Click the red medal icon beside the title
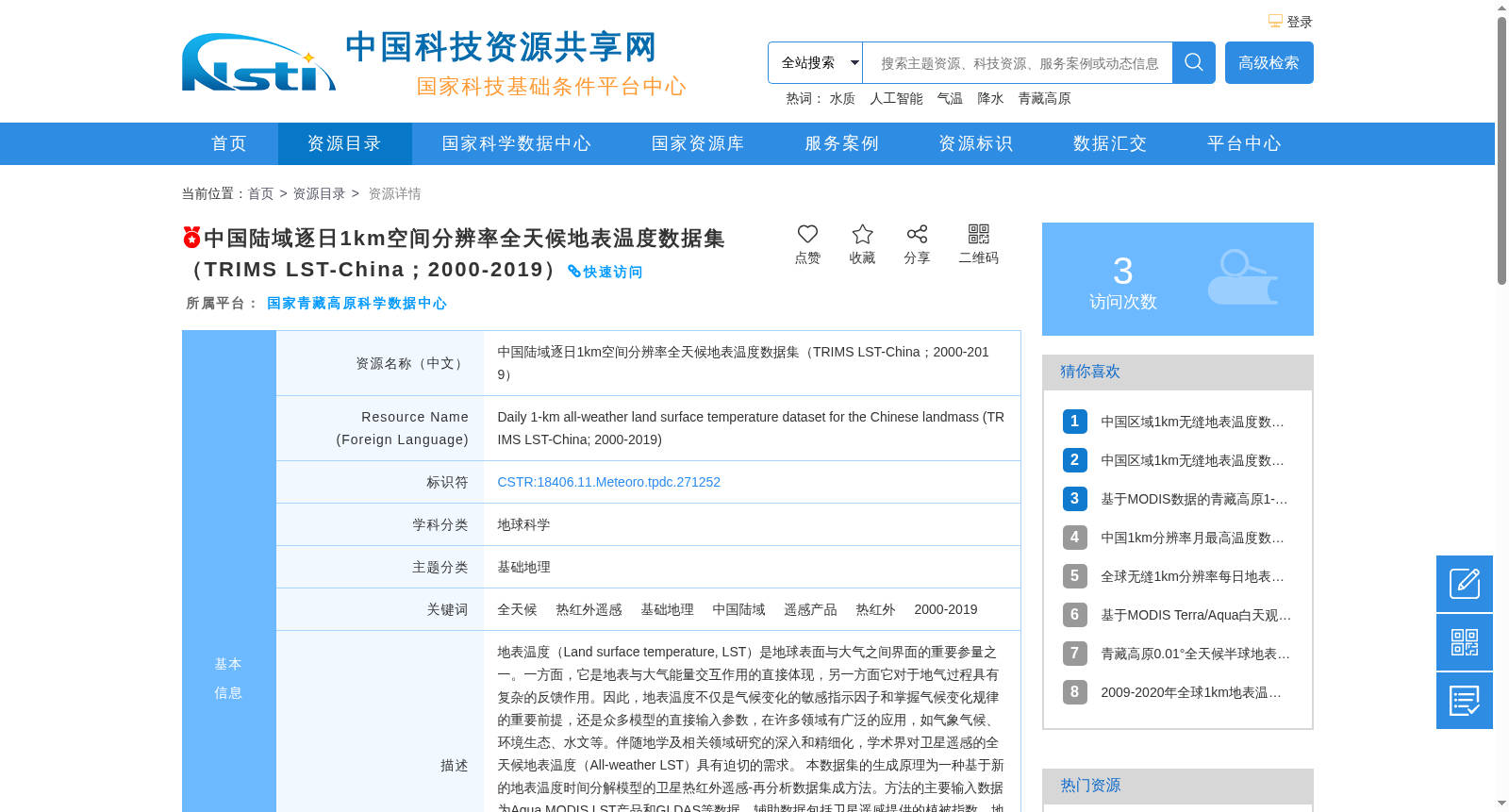This screenshot has height=812, width=1509. coord(191,237)
